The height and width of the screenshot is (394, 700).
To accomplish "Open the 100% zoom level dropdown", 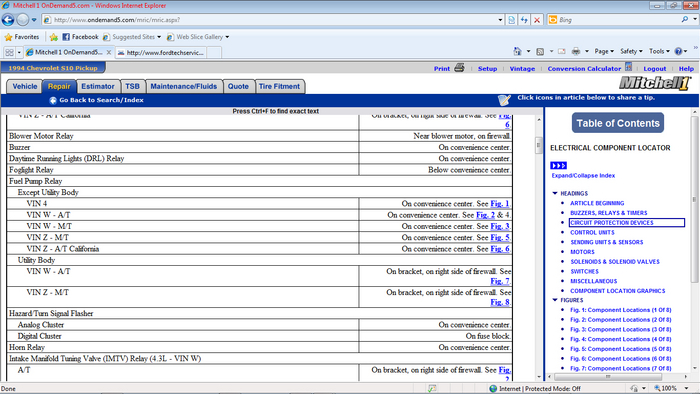I will click(686, 388).
